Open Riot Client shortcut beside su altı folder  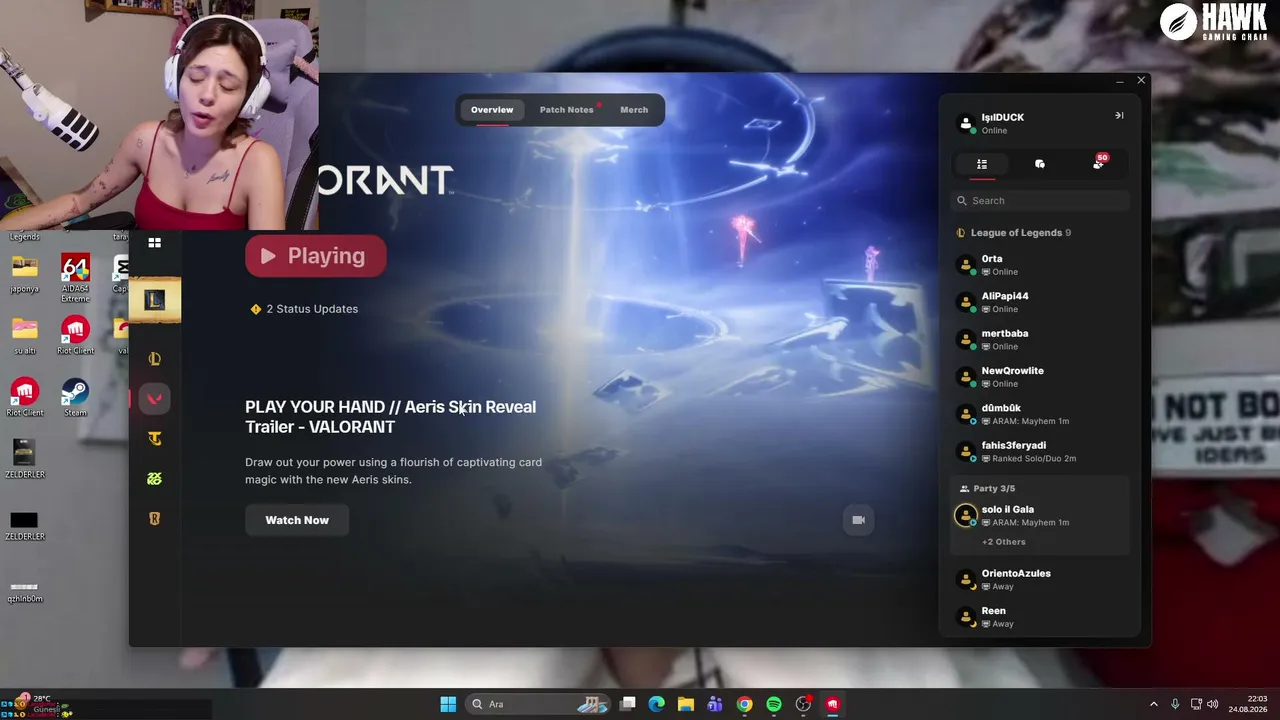point(75,335)
